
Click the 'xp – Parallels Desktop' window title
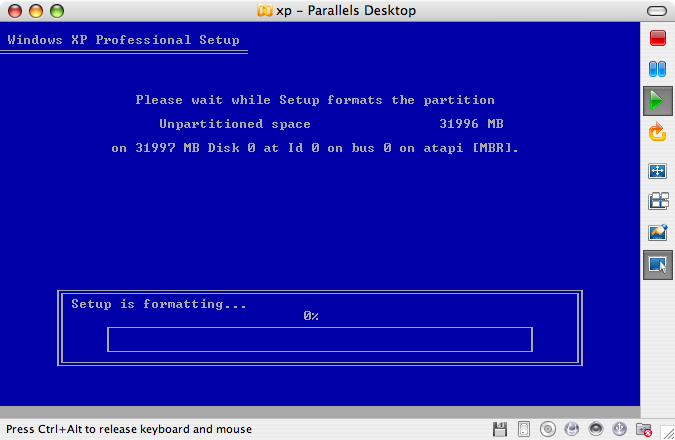(346, 10)
